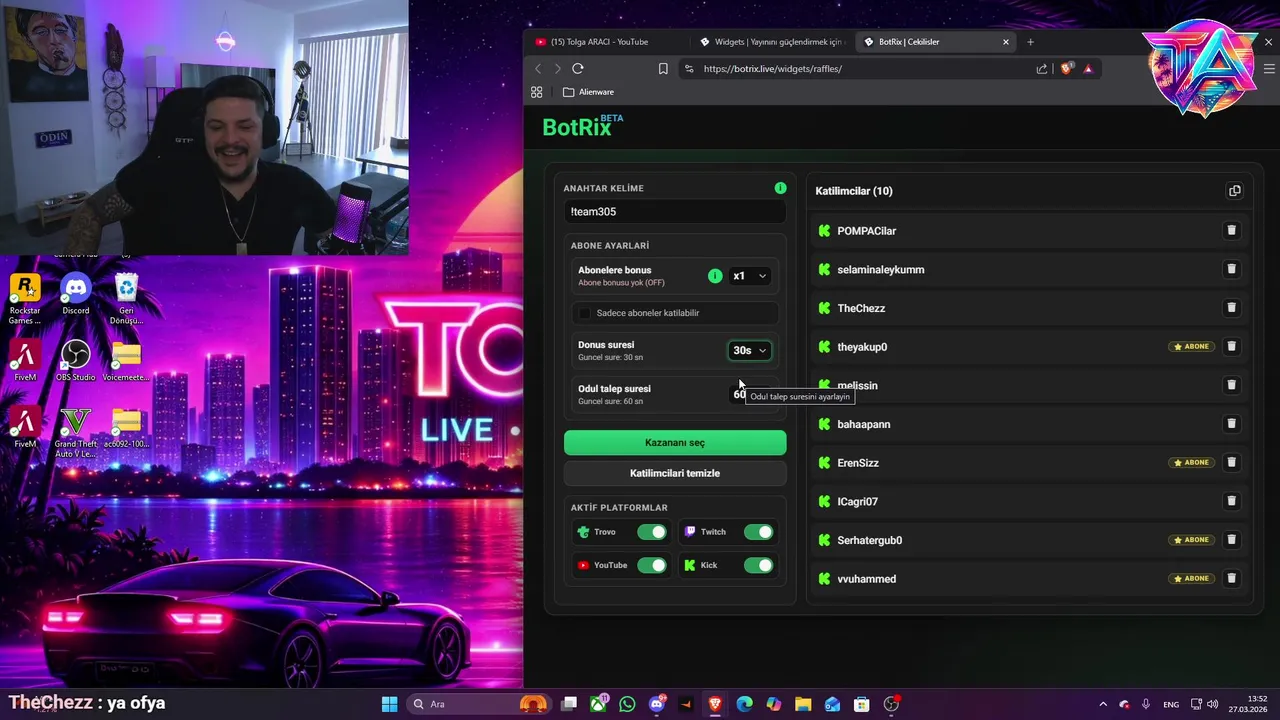Delete participant bahaapann
Screen dimensions: 1280x720
(x=1231, y=424)
